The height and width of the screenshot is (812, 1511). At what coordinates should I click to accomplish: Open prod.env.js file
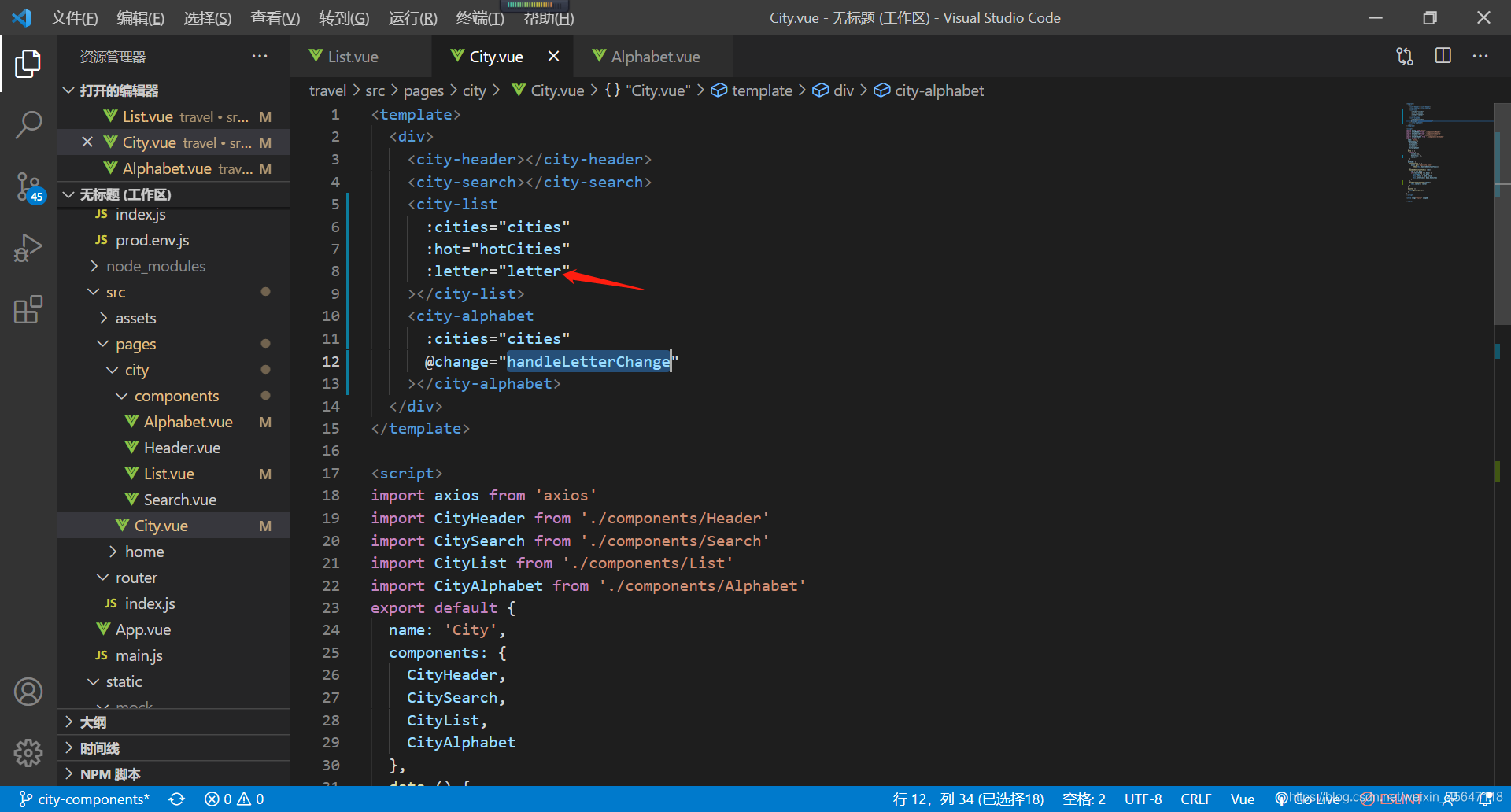(173, 240)
